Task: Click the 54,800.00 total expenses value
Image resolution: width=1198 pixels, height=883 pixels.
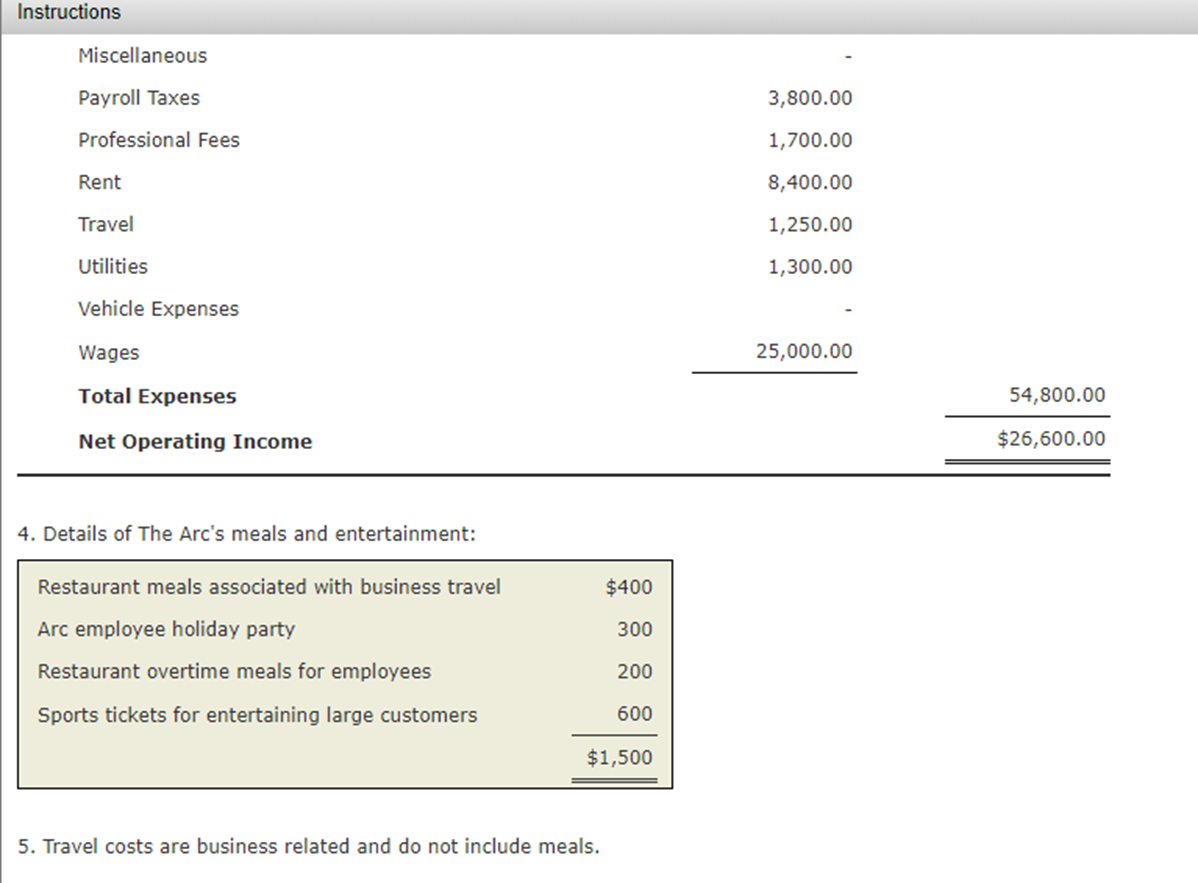Action: pyautogui.click(x=1057, y=395)
